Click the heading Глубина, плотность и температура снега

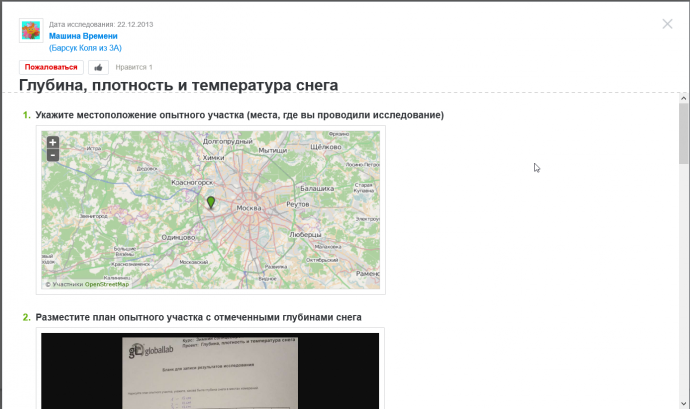tap(178, 85)
